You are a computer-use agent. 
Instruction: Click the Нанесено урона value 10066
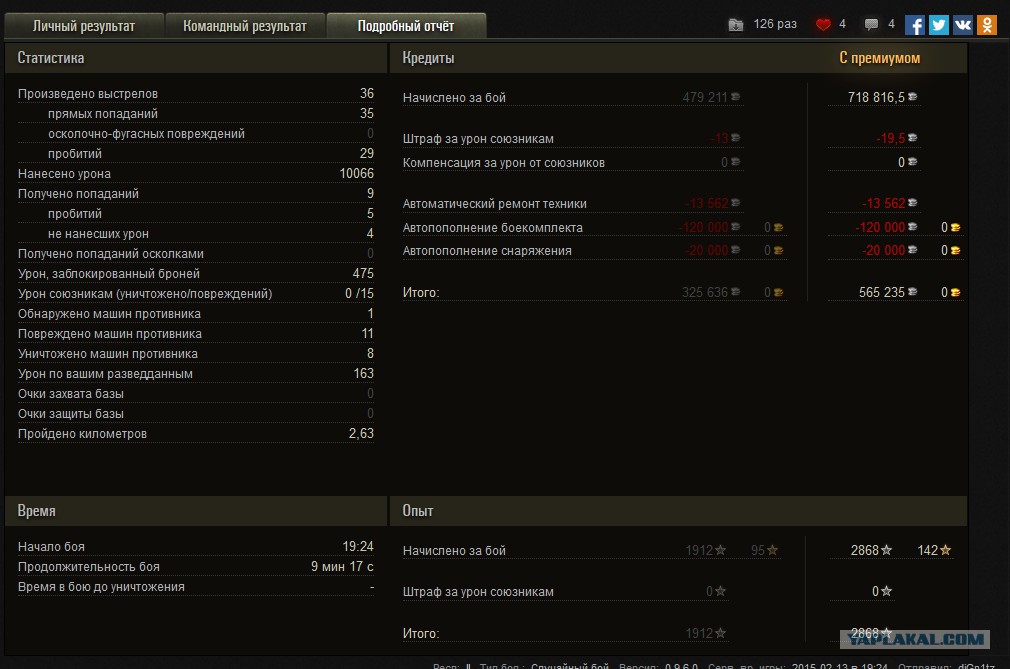coord(356,174)
